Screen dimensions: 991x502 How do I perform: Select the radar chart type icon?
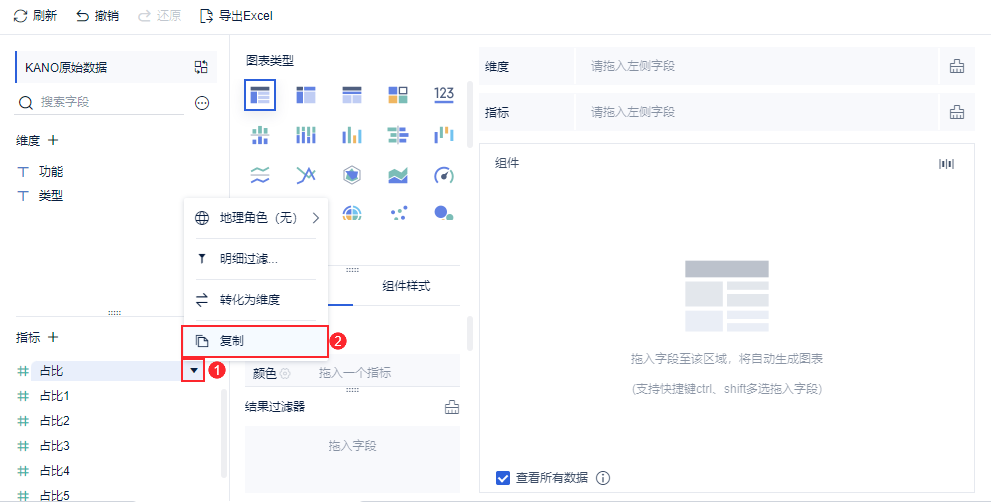coord(352,175)
